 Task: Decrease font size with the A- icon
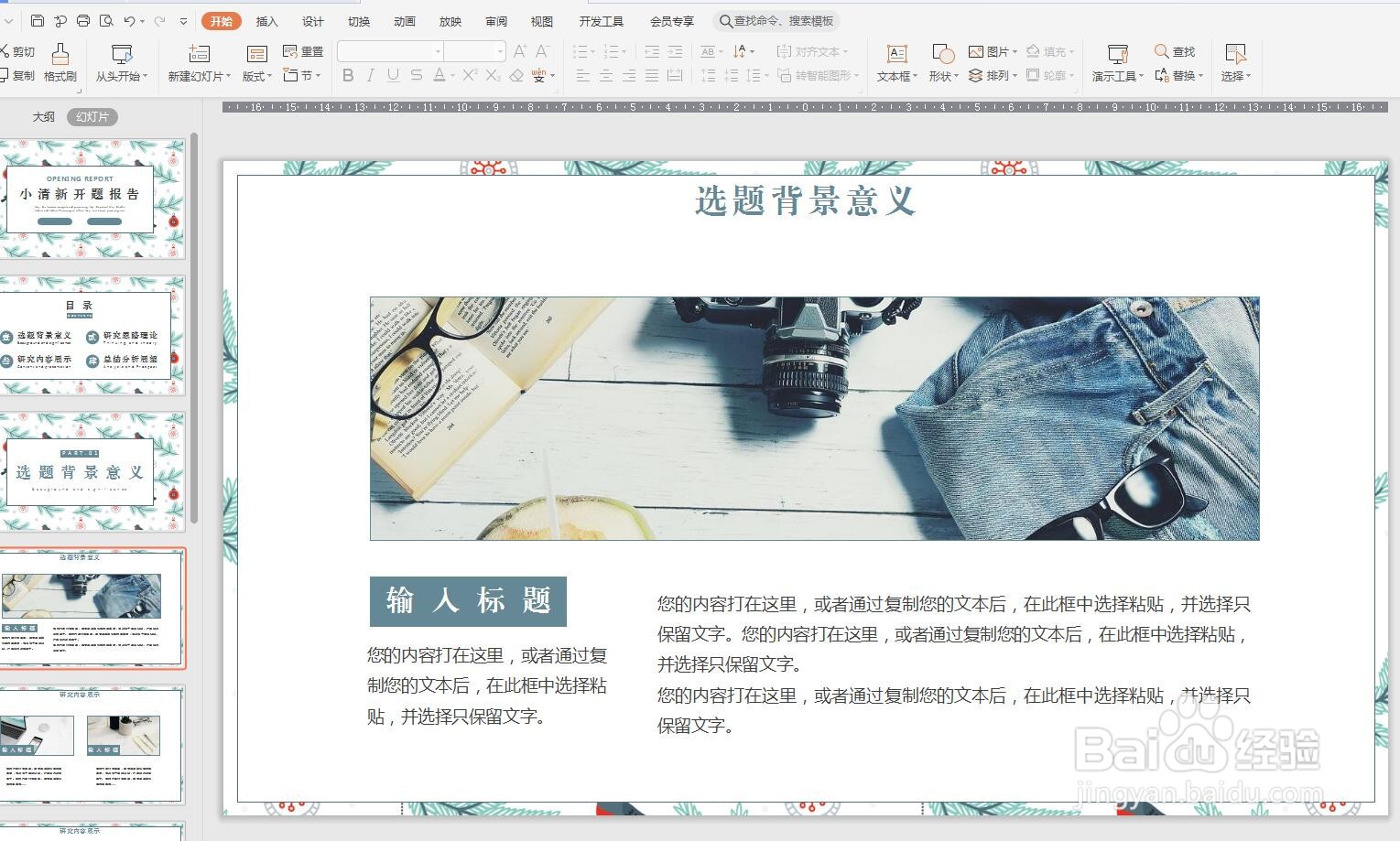[x=542, y=51]
